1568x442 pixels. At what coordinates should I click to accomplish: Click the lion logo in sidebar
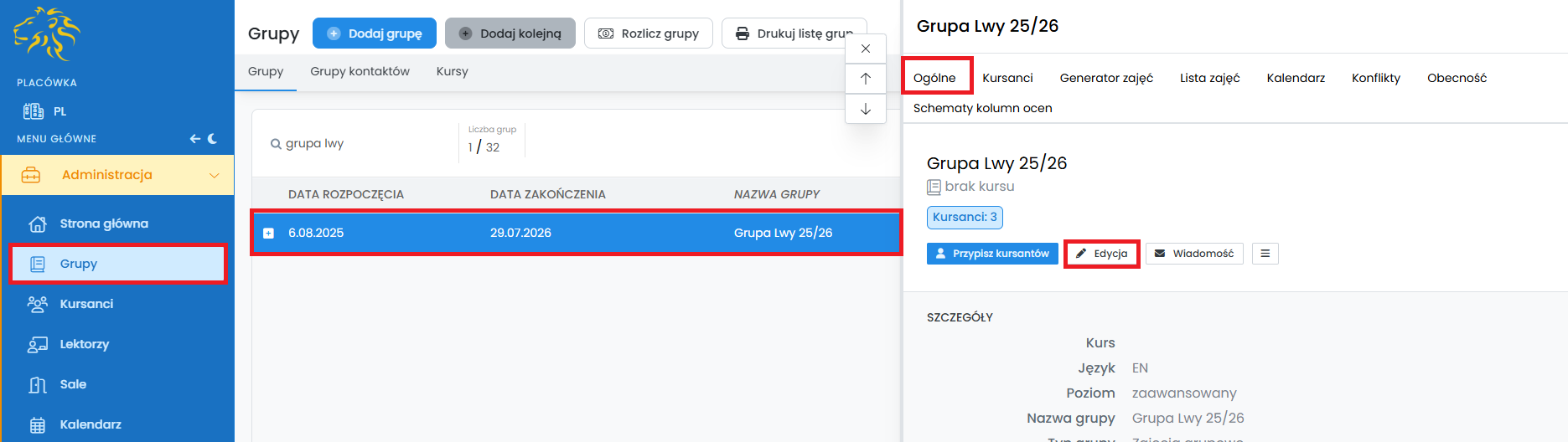(x=47, y=34)
